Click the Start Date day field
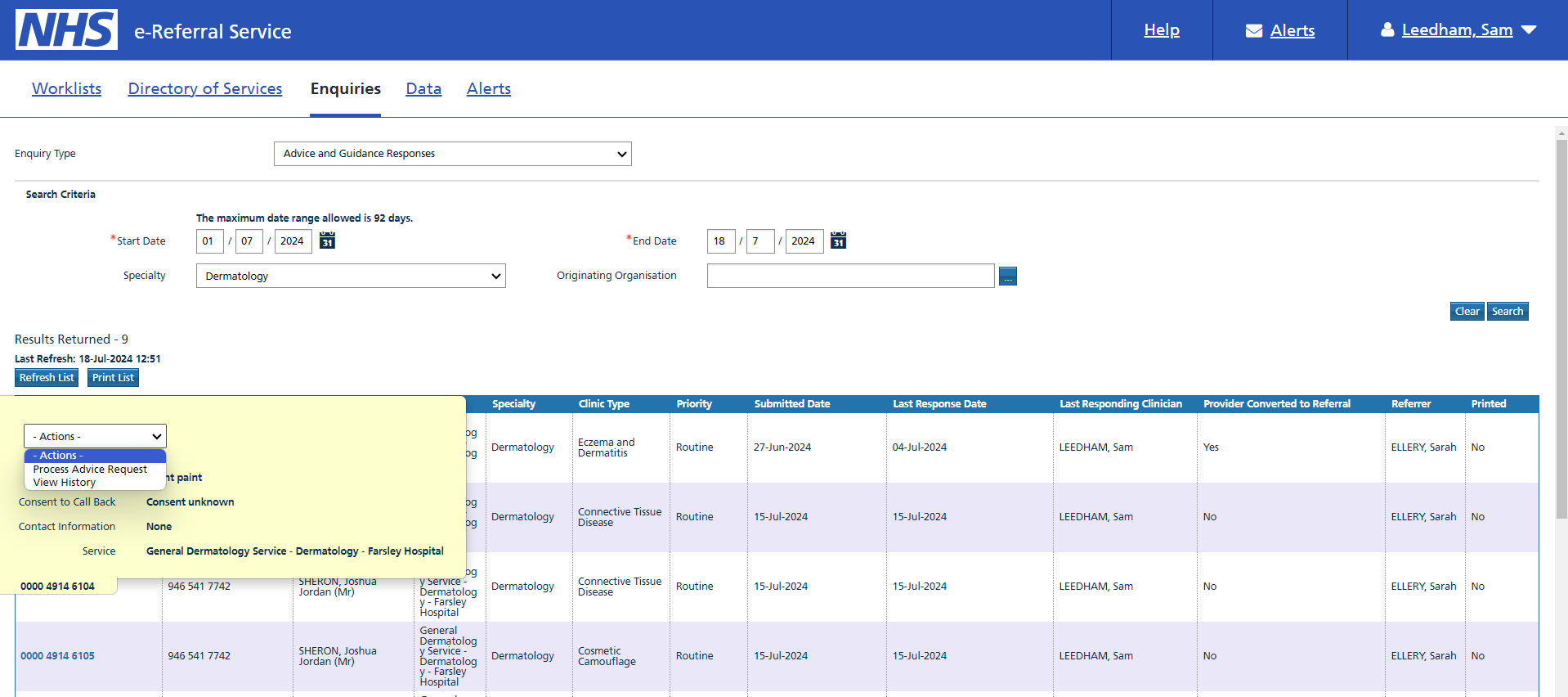The width and height of the screenshot is (1568, 697). point(210,241)
